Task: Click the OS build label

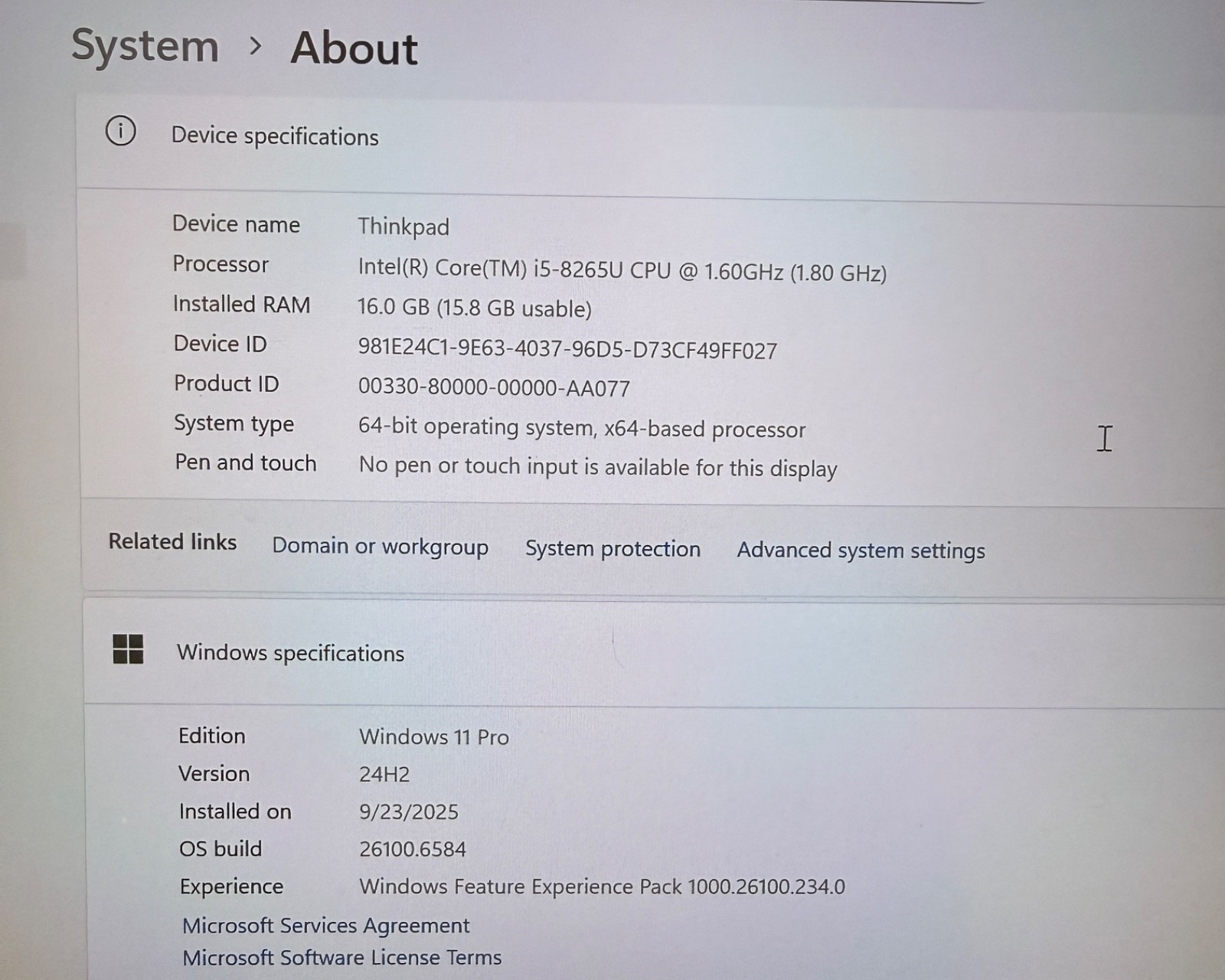Action: click(x=220, y=849)
